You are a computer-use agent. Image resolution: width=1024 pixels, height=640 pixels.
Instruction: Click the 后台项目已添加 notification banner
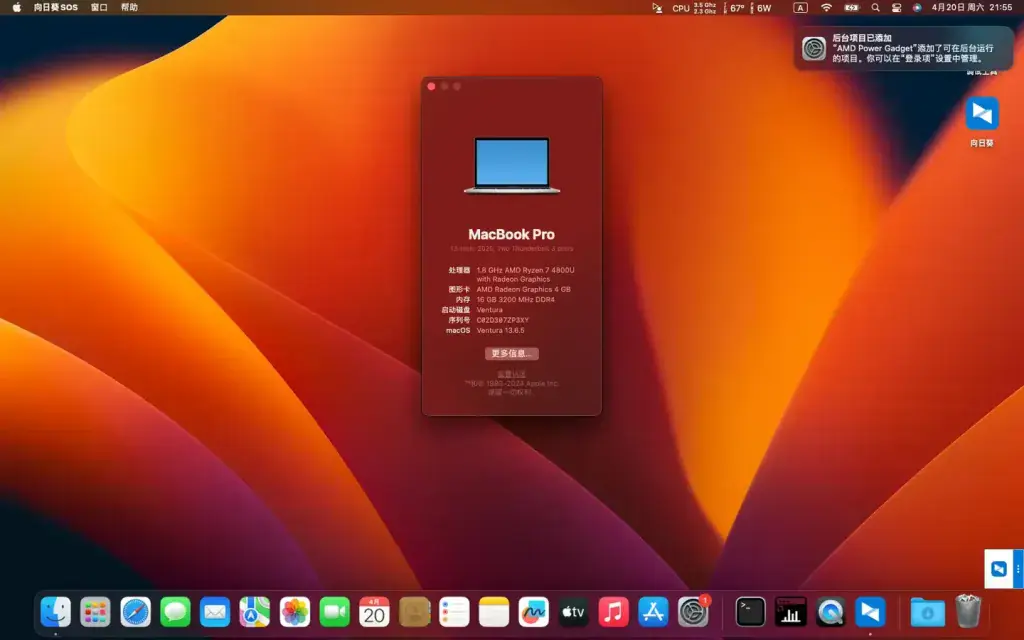(903, 48)
